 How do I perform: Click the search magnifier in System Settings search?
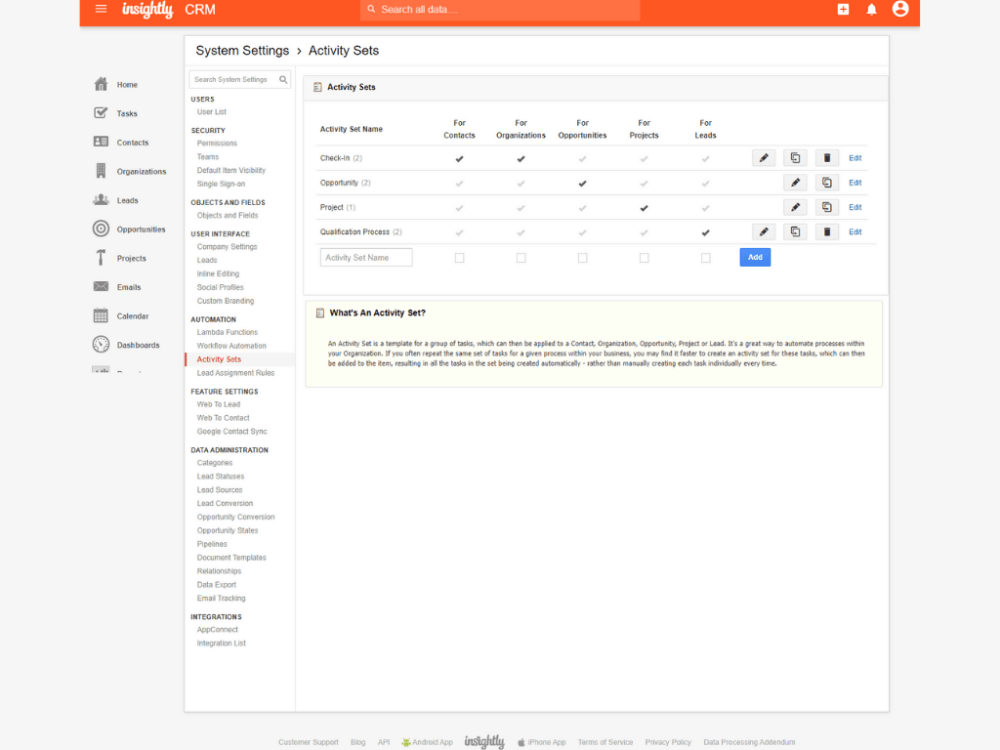coord(283,80)
